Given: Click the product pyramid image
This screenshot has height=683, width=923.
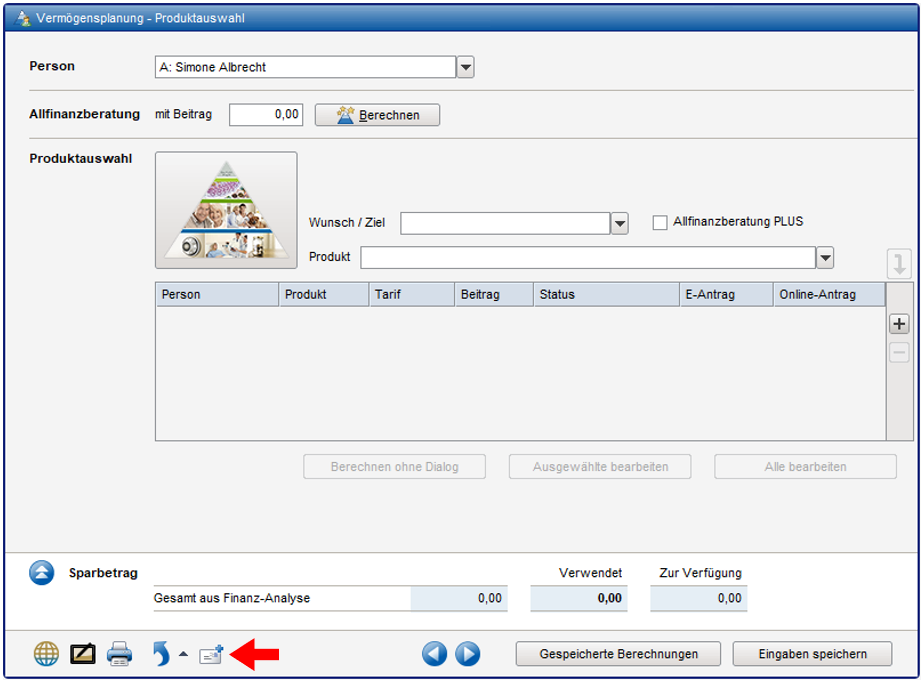Looking at the screenshot, I should [x=226, y=211].
